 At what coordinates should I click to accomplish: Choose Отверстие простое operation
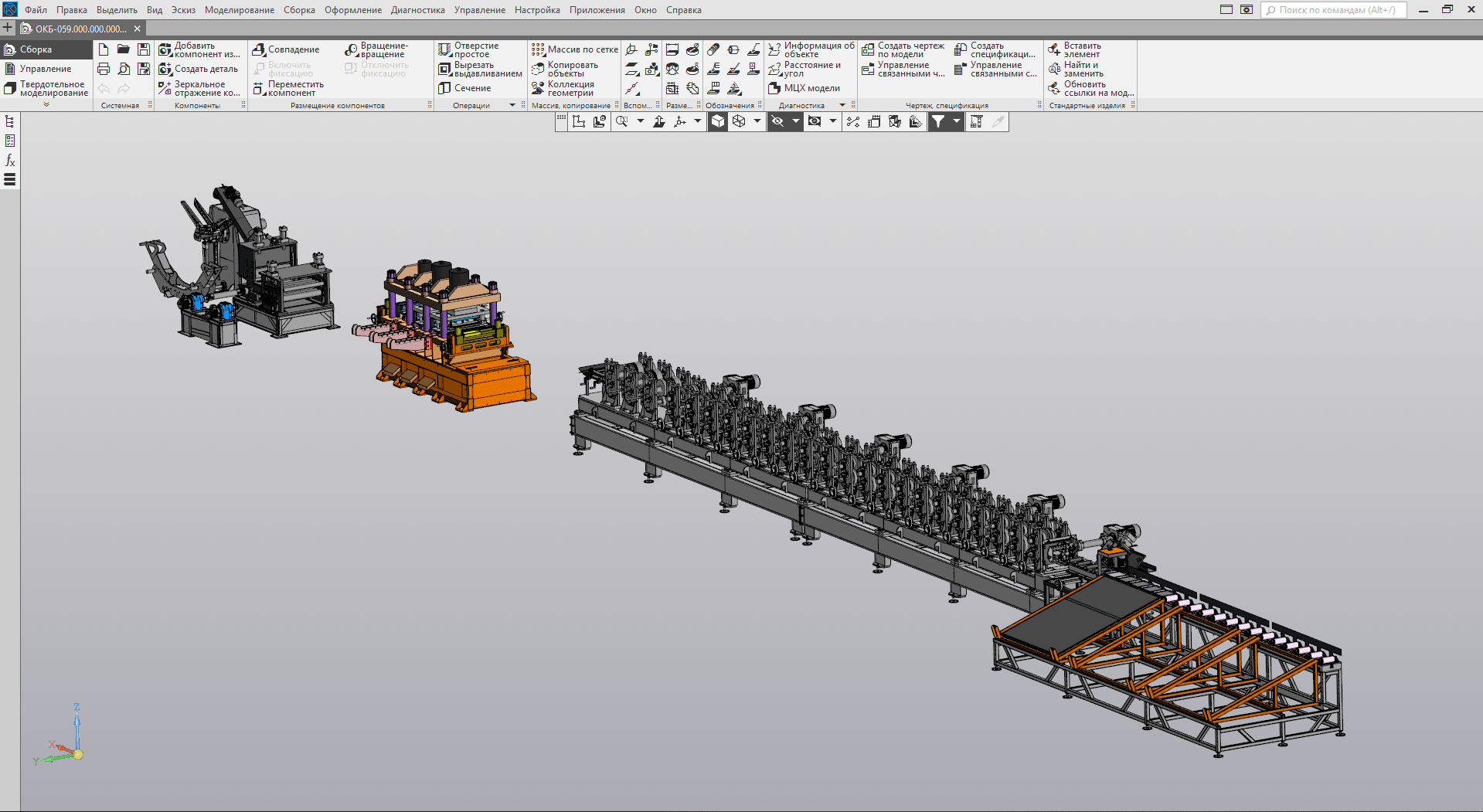coord(468,49)
